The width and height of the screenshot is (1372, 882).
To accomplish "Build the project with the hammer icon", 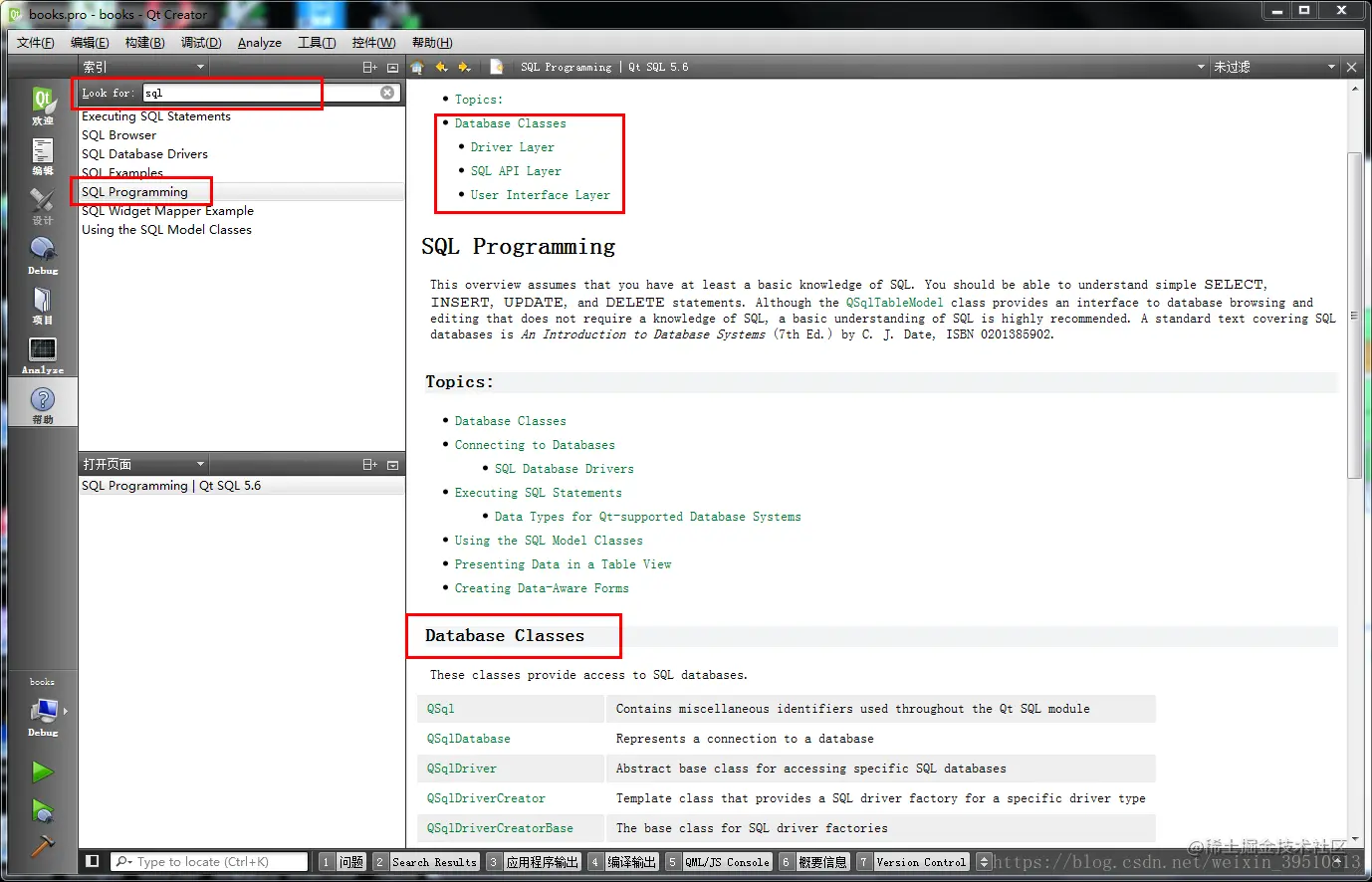I will click(42, 846).
